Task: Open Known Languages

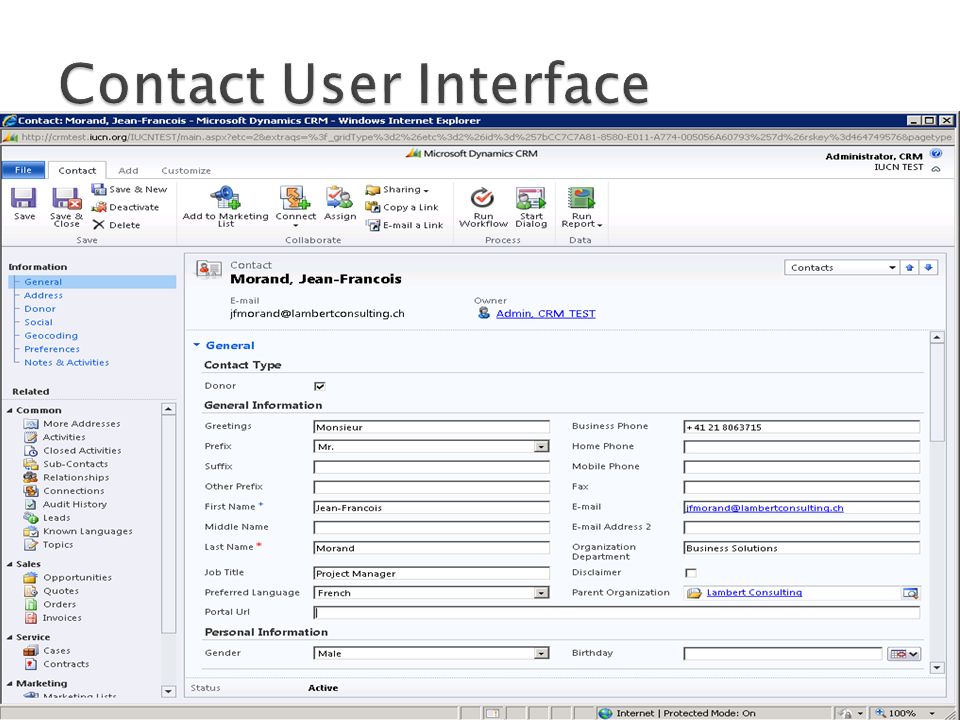Action: [87, 531]
